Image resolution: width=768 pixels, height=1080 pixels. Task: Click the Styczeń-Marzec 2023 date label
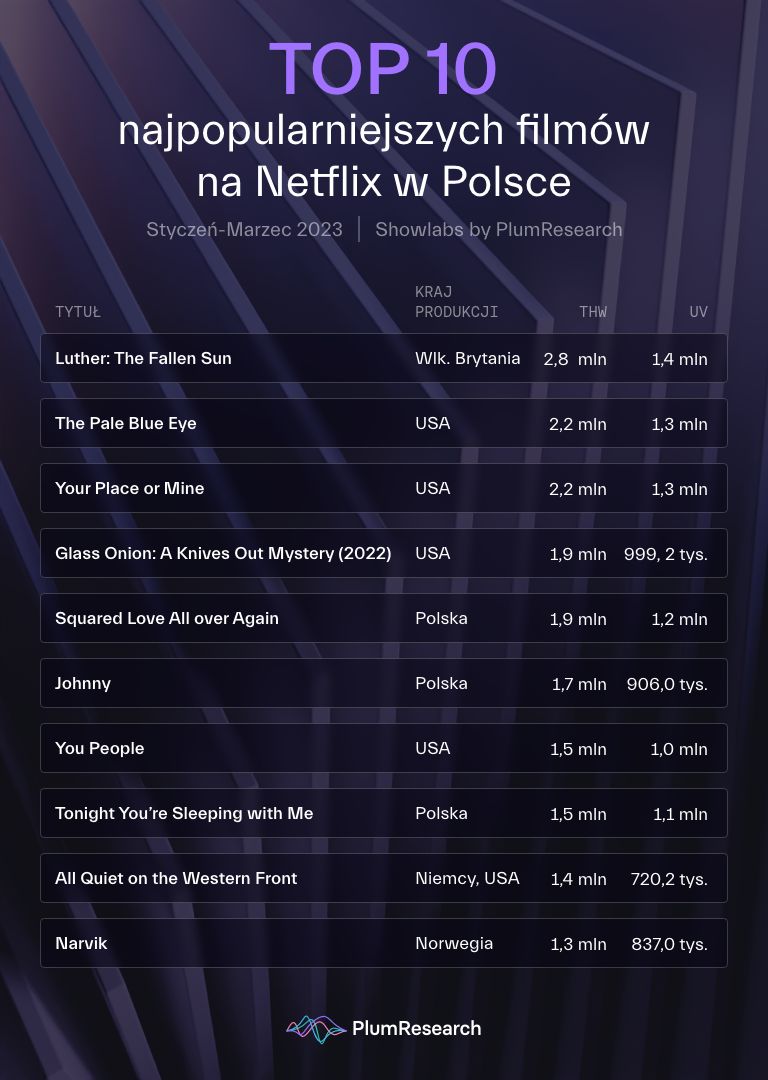tap(244, 229)
